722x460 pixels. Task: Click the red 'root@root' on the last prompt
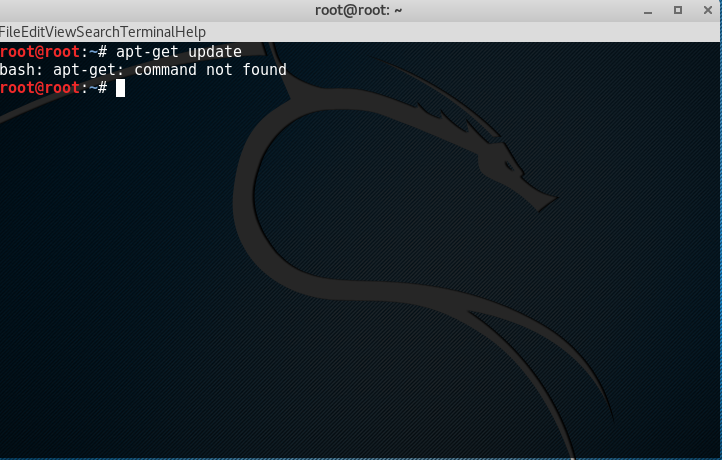[40, 88]
